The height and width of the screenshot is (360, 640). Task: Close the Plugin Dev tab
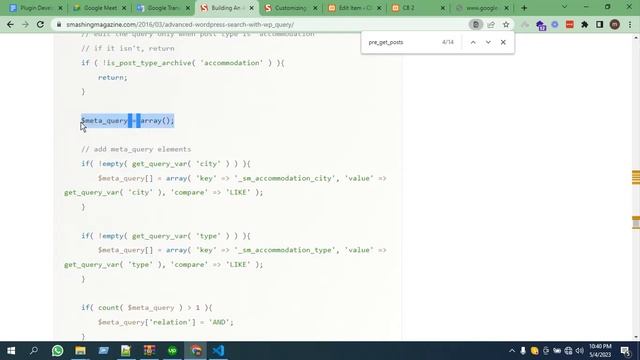point(61,8)
